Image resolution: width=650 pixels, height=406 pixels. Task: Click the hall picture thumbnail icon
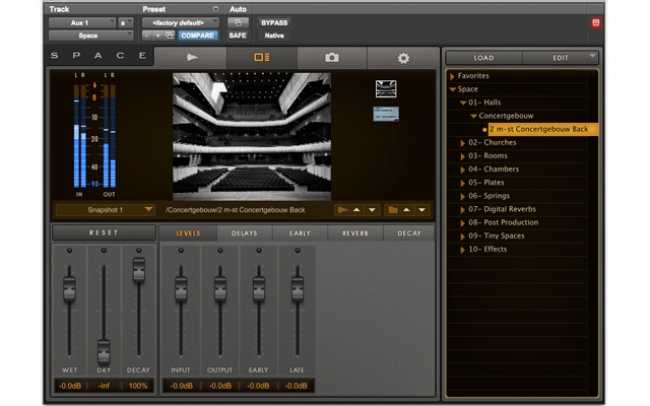(x=386, y=89)
